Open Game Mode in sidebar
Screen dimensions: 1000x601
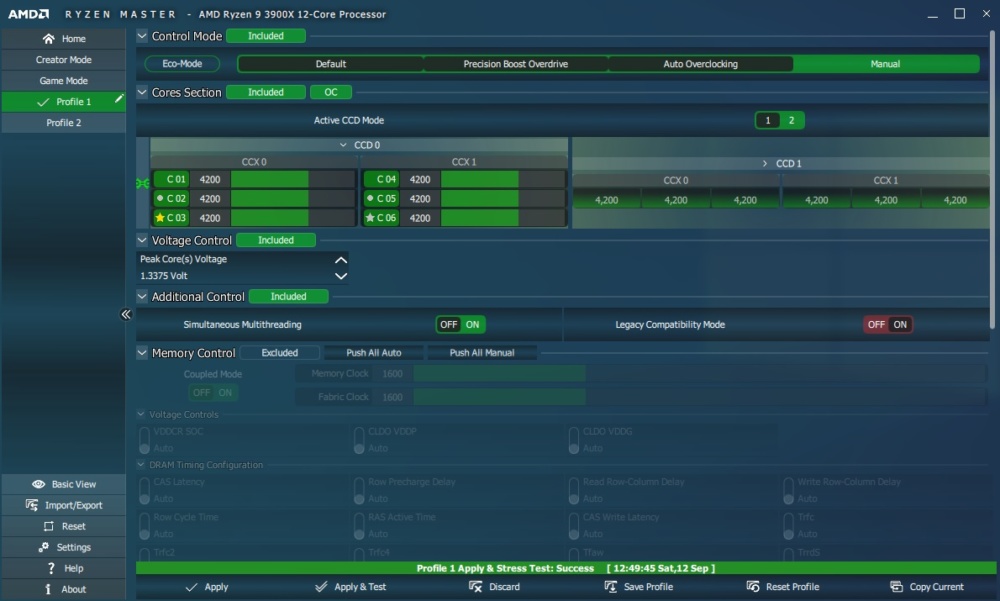click(64, 80)
